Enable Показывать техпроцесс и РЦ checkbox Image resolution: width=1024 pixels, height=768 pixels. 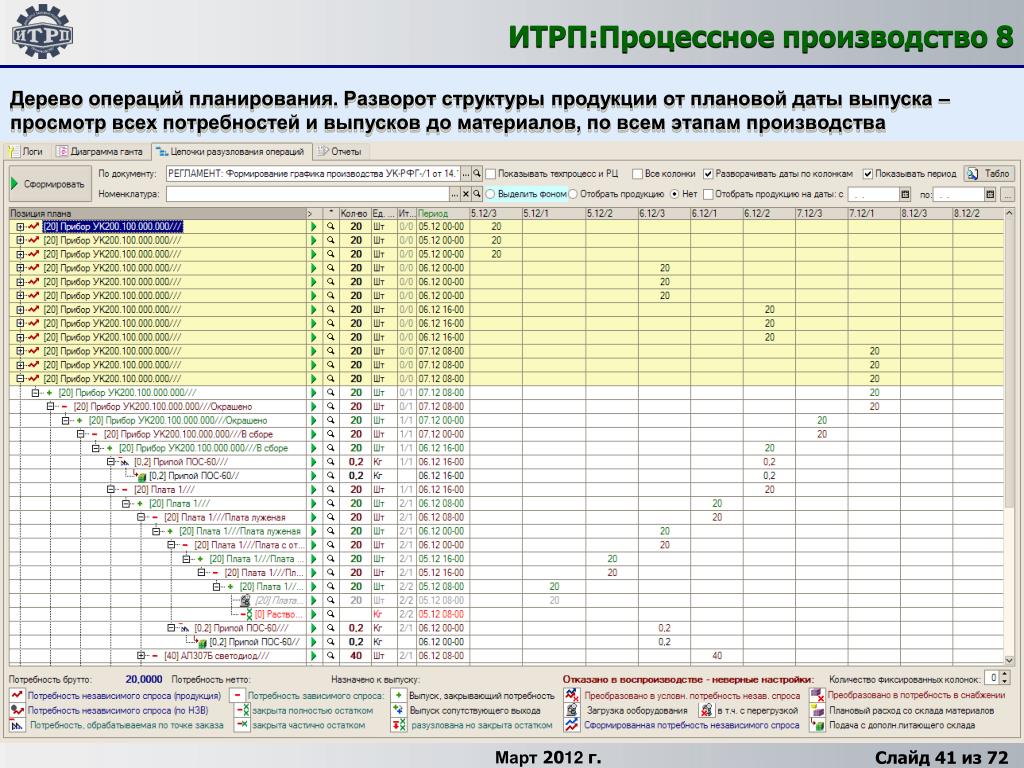(x=492, y=174)
